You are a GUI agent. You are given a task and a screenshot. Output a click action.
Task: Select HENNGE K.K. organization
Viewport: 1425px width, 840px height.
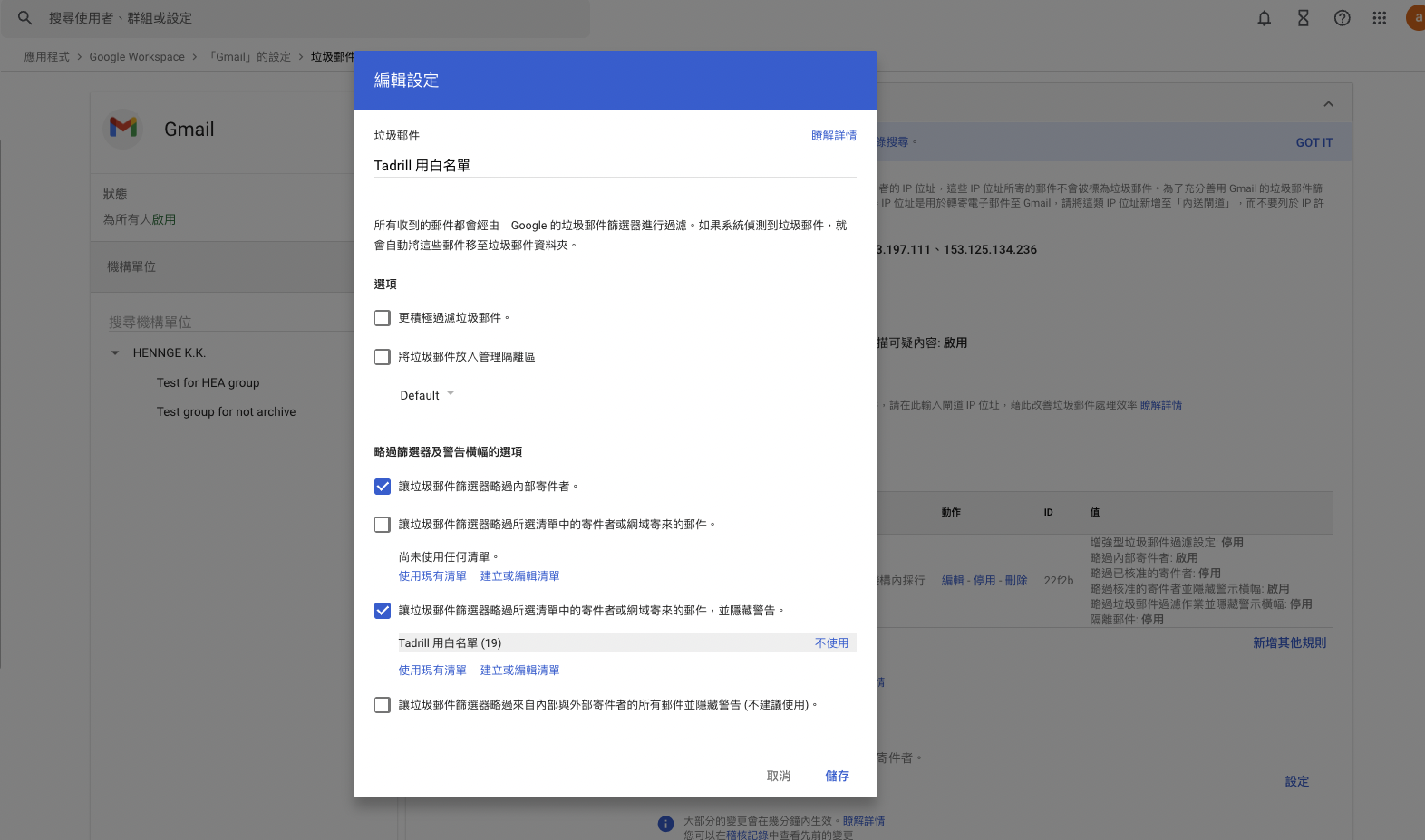pos(170,353)
